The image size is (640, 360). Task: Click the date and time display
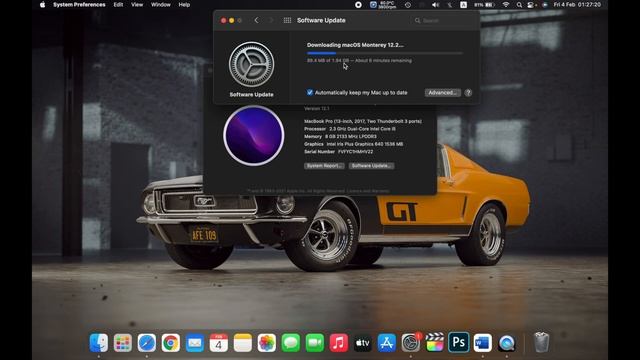577,4
